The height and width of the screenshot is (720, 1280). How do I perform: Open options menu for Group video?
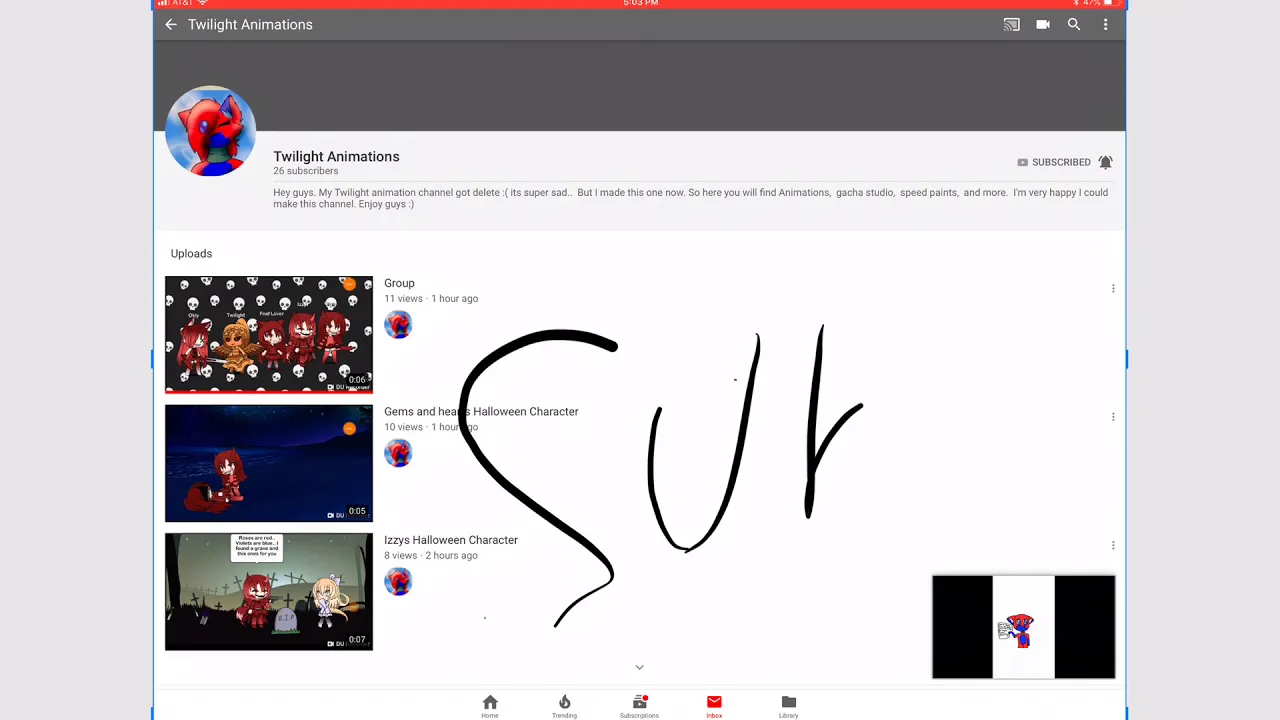point(1113,289)
